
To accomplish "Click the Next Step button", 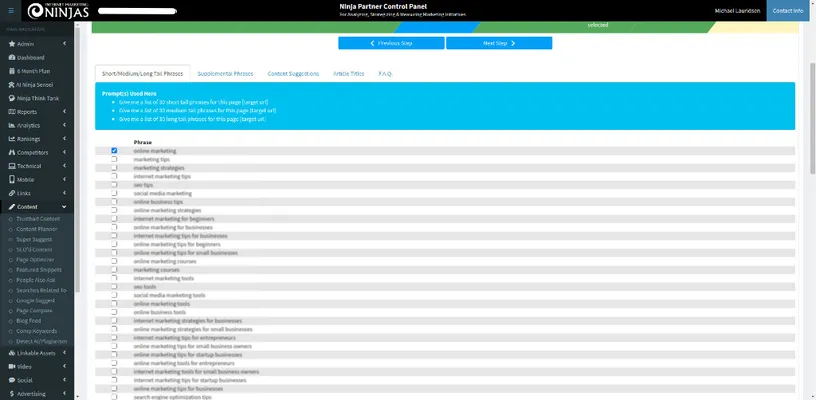I will pos(499,44).
